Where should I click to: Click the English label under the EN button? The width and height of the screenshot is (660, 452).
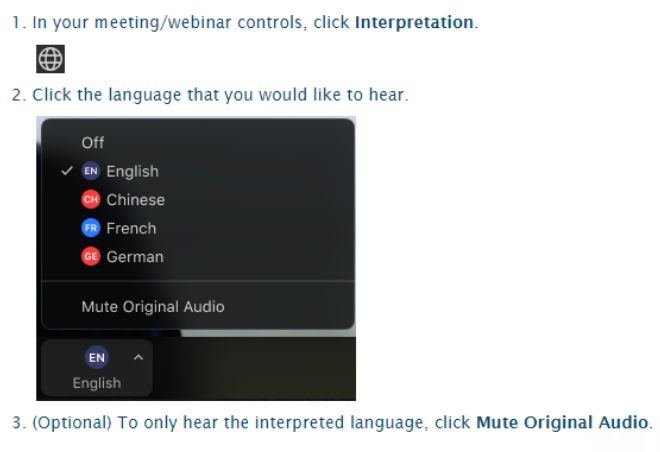click(96, 383)
